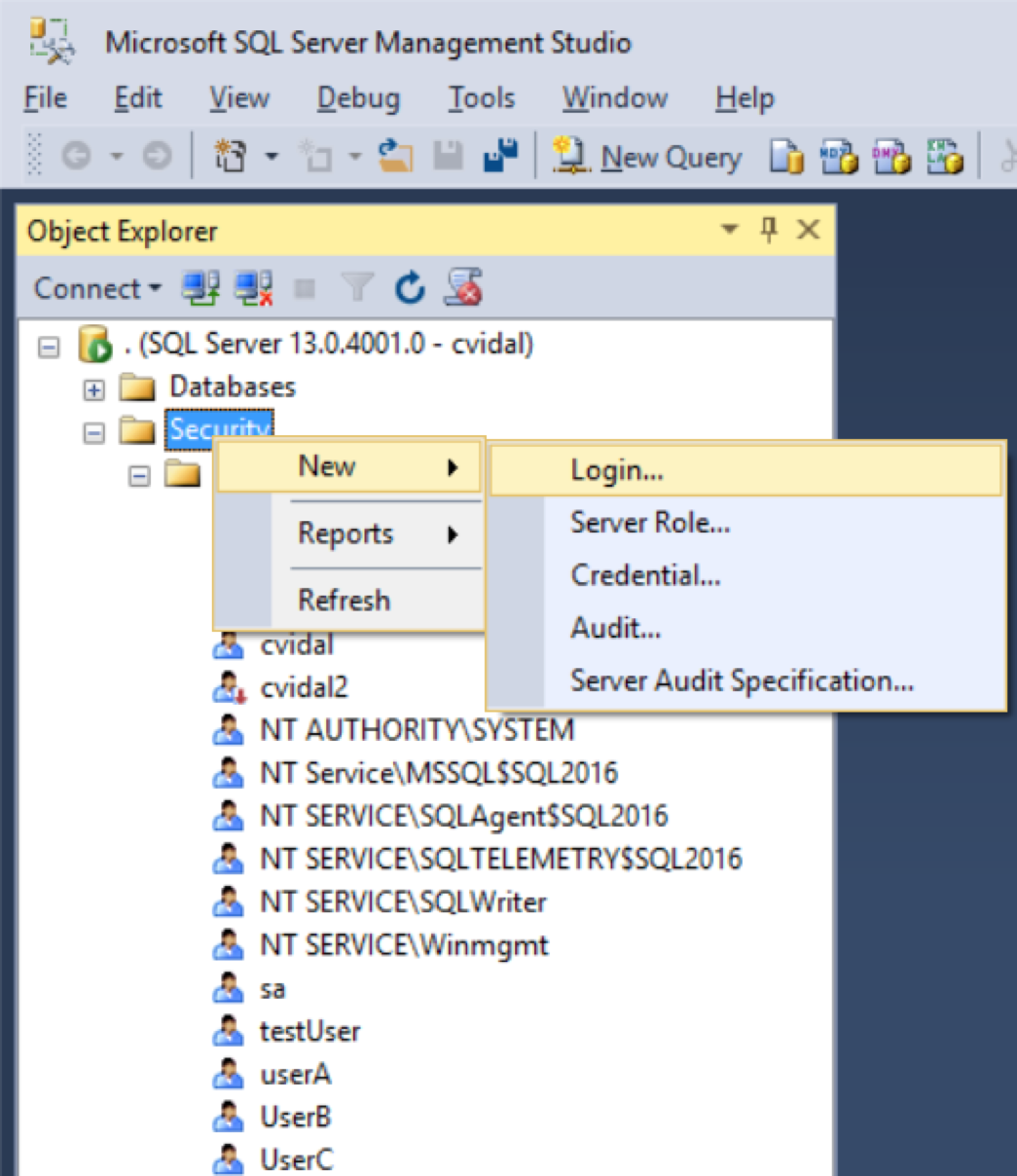Click the Open File folder icon
Image resolution: width=1017 pixels, height=1176 pixels.
395,156
